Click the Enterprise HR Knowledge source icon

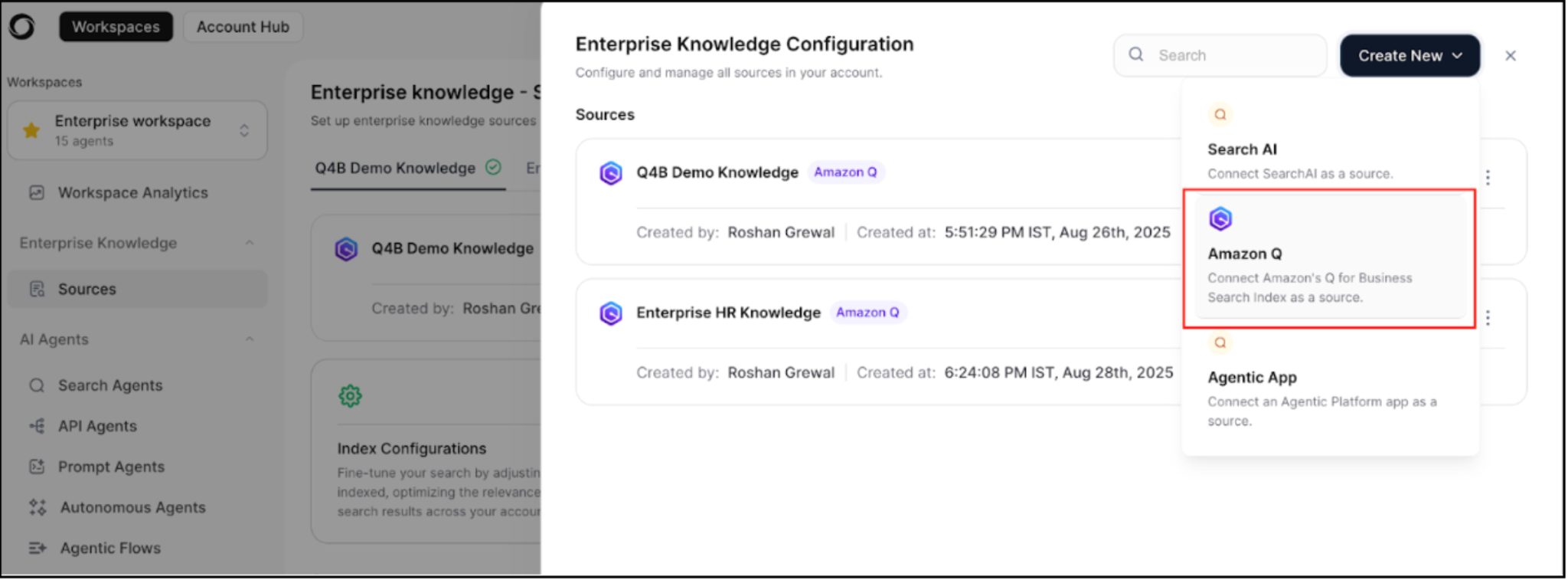611,313
